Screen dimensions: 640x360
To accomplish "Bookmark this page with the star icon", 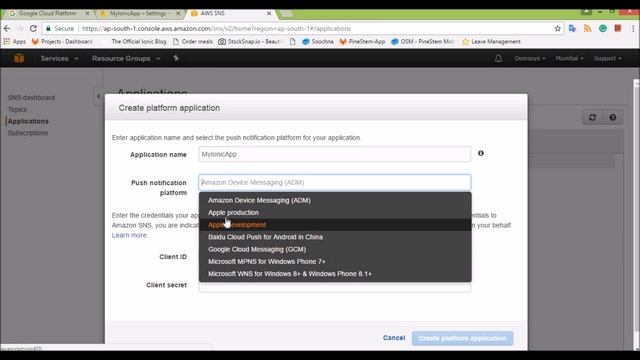I will coord(558,29).
